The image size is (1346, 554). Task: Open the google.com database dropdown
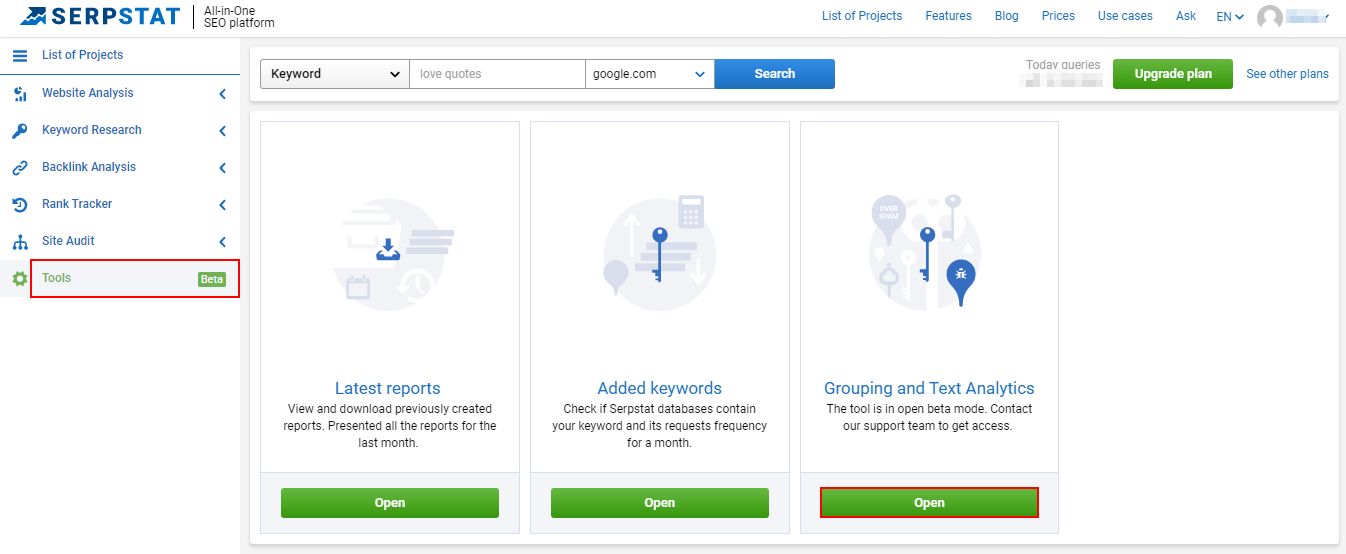click(650, 74)
